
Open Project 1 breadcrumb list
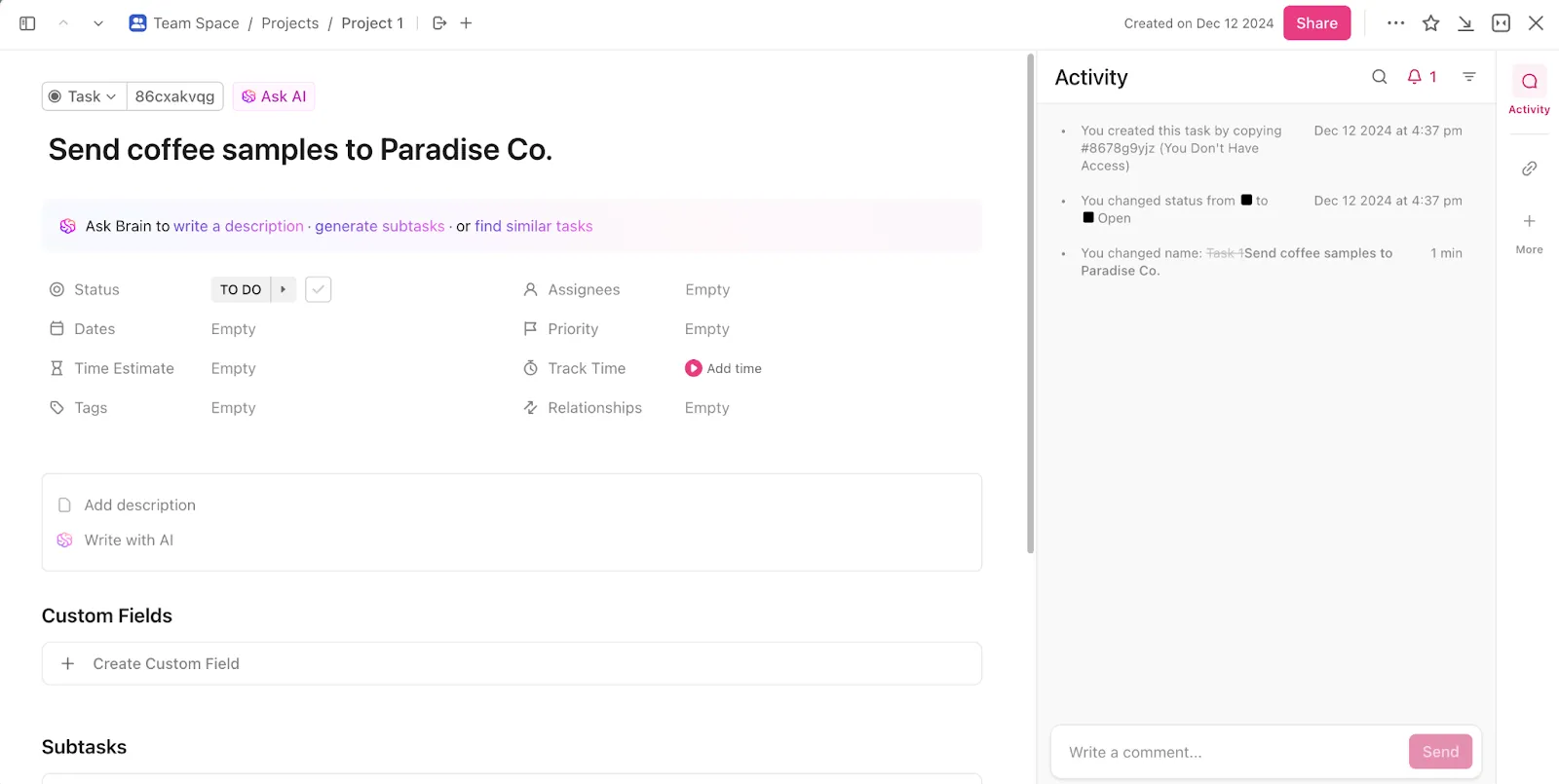tap(372, 23)
